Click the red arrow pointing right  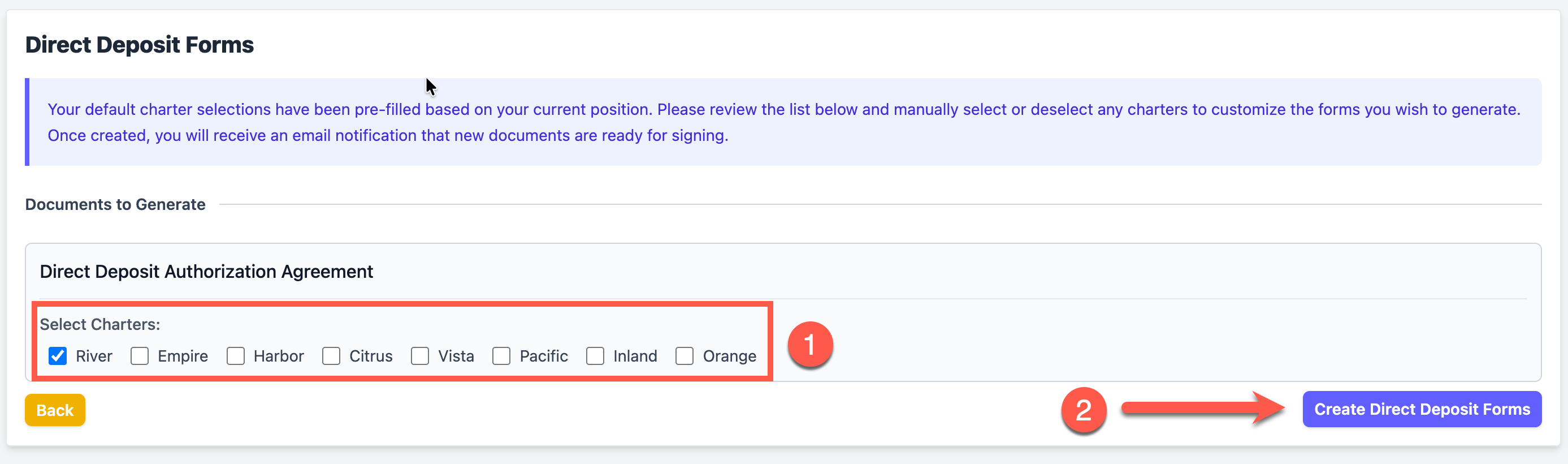click(x=1202, y=409)
